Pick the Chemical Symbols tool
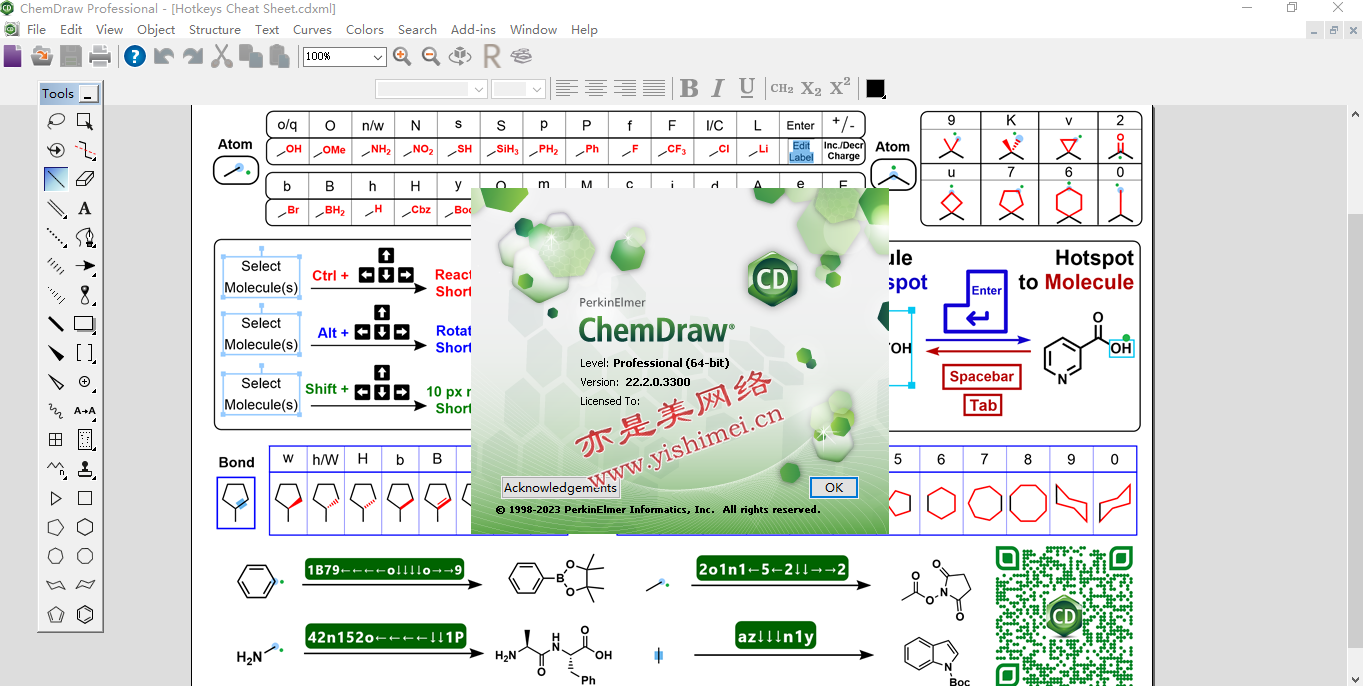Viewport: 1363px width, 686px height. (85, 382)
